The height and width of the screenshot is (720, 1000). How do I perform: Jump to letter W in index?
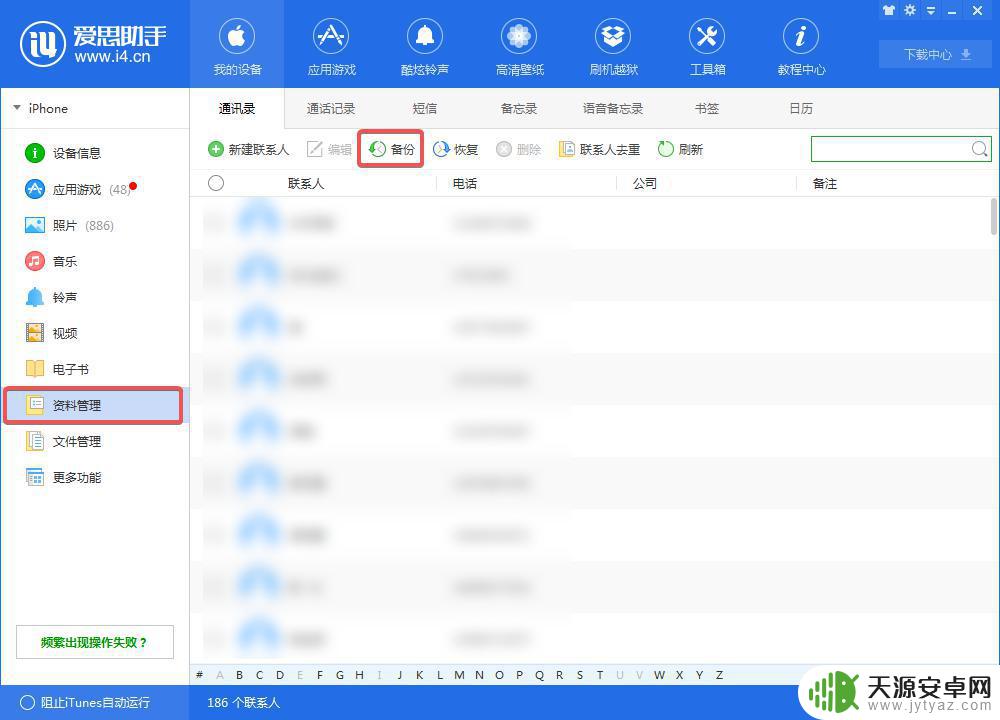click(x=659, y=675)
